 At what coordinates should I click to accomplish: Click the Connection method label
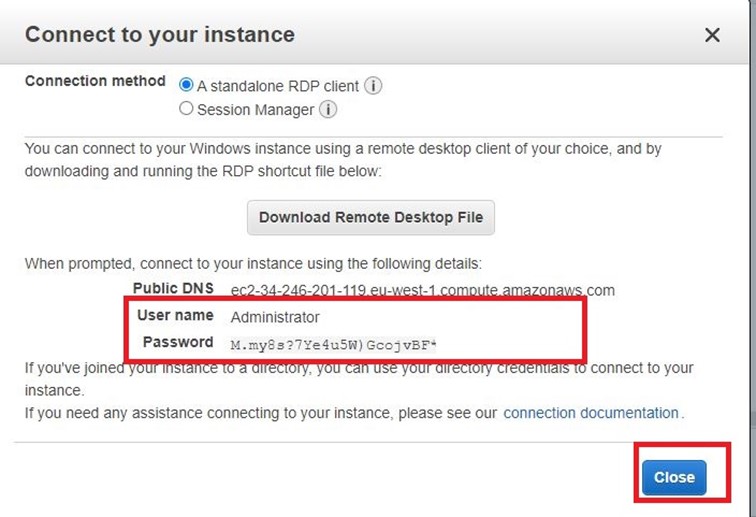tap(95, 81)
